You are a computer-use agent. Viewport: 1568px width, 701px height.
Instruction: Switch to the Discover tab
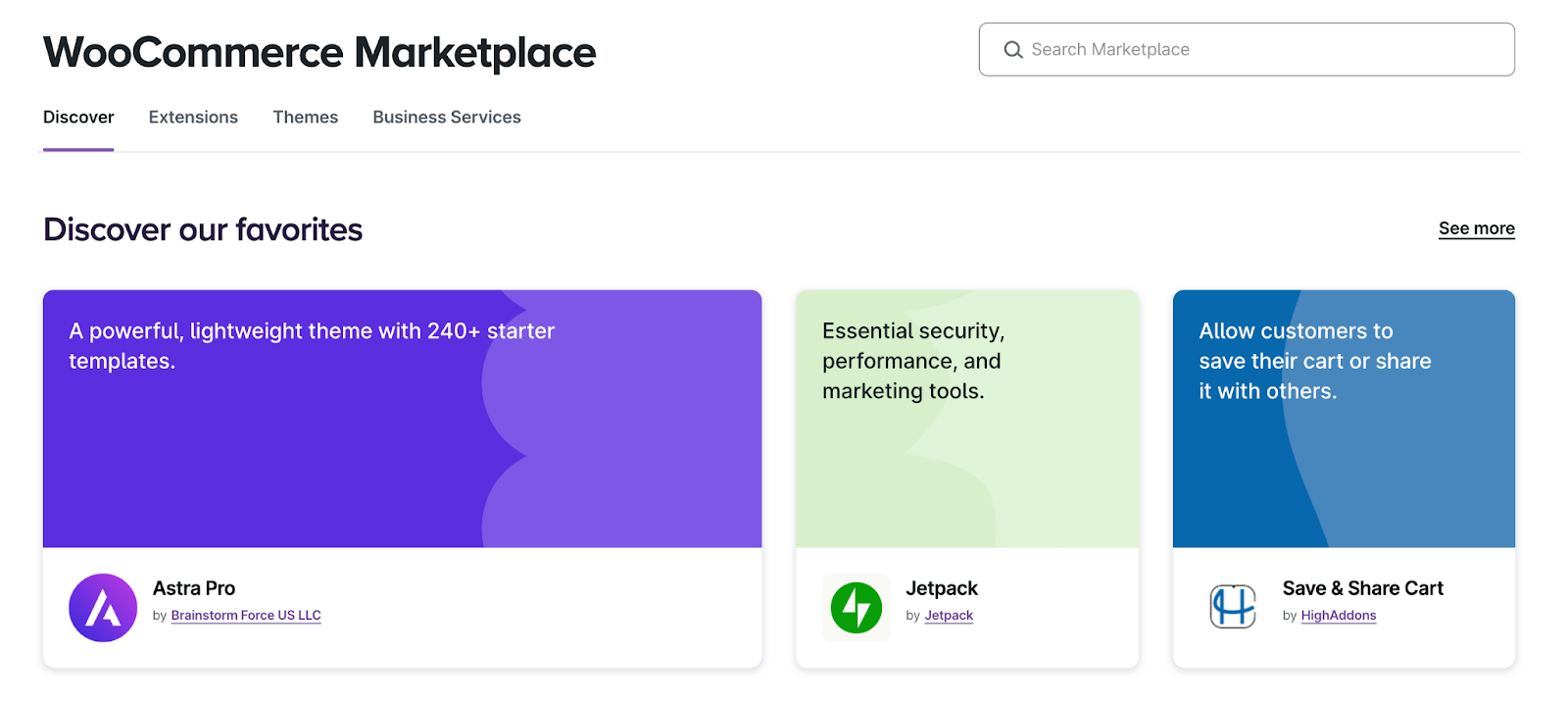(x=78, y=117)
